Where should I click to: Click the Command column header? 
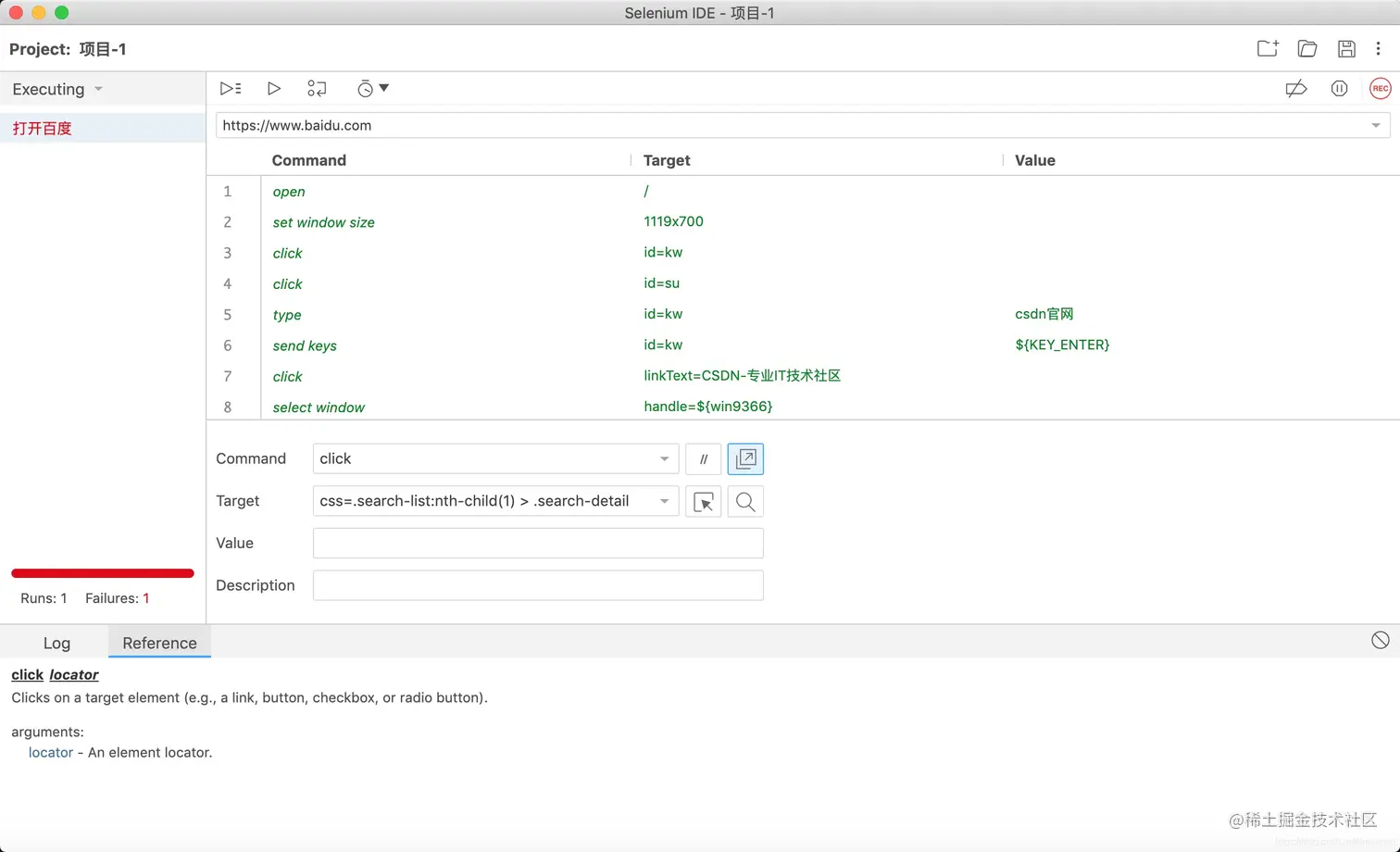click(309, 160)
